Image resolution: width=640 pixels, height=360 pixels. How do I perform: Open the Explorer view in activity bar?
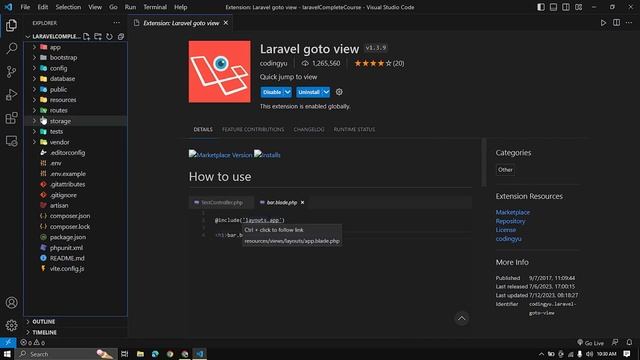tap(11, 25)
